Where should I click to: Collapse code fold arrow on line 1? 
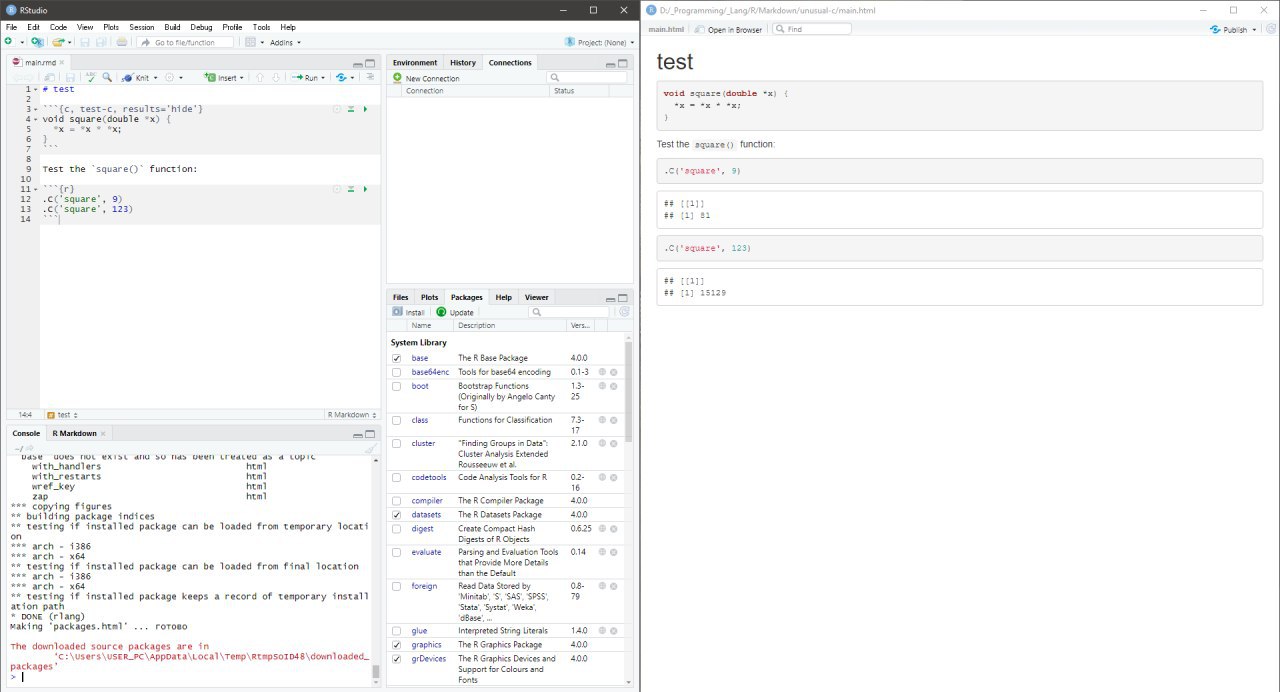point(36,89)
